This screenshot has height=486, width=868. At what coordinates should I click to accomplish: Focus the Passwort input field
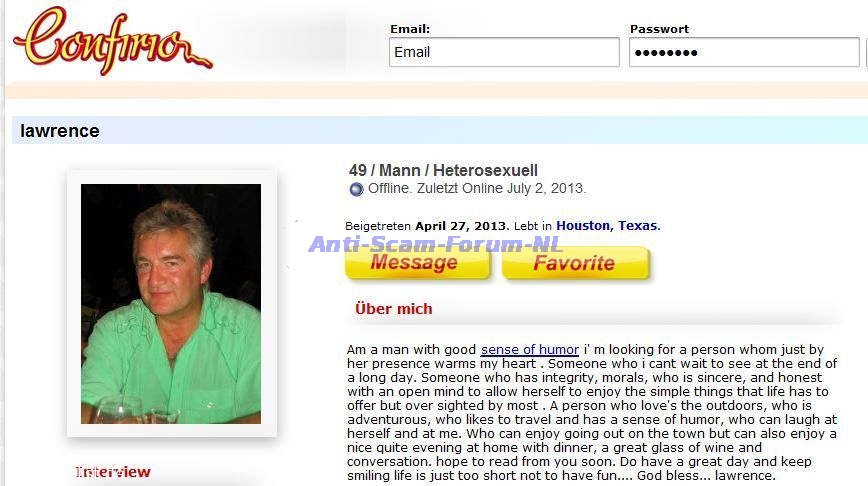point(744,52)
